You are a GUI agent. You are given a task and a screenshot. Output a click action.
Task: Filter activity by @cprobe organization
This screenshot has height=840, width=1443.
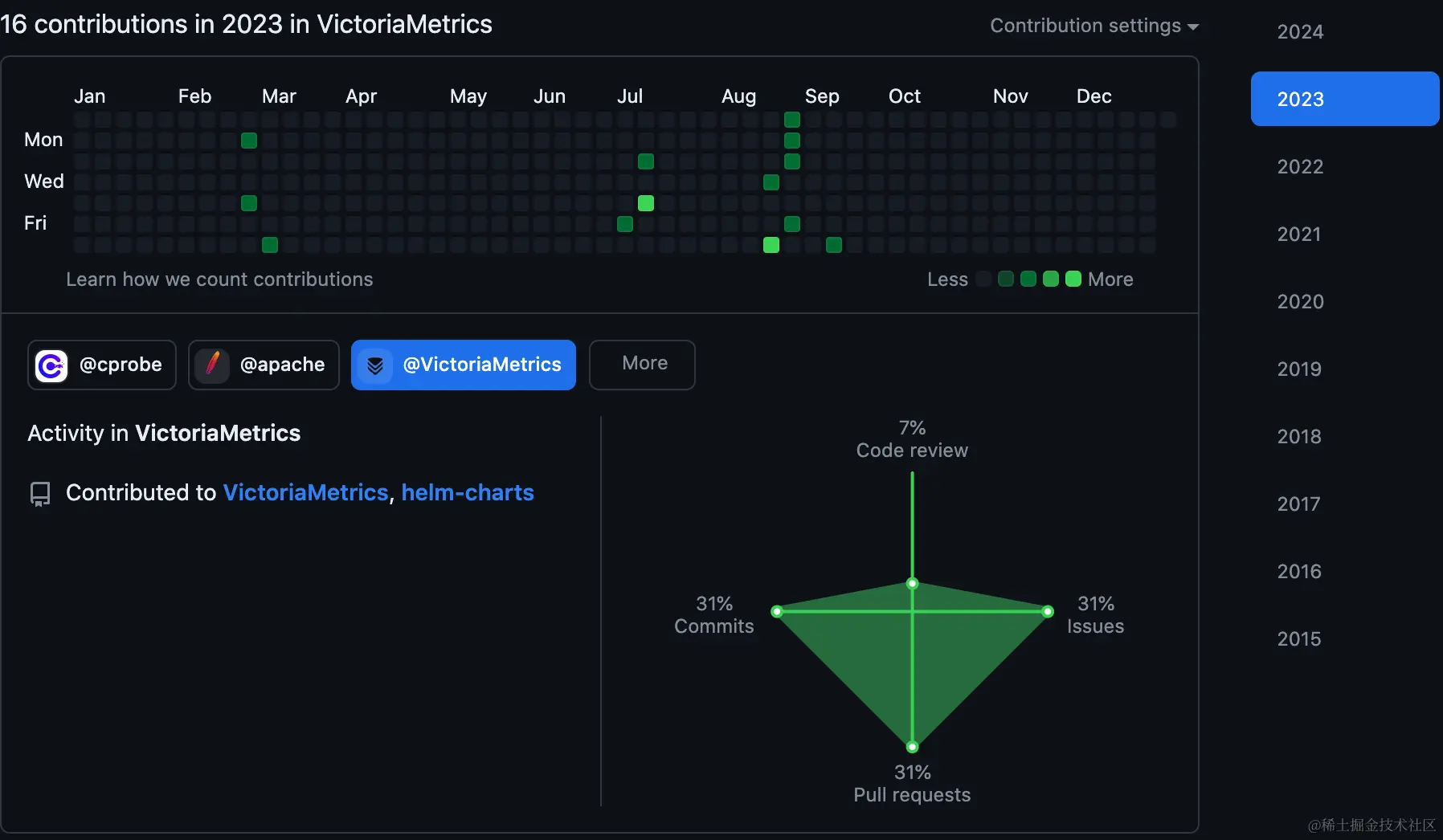[x=102, y=365]
